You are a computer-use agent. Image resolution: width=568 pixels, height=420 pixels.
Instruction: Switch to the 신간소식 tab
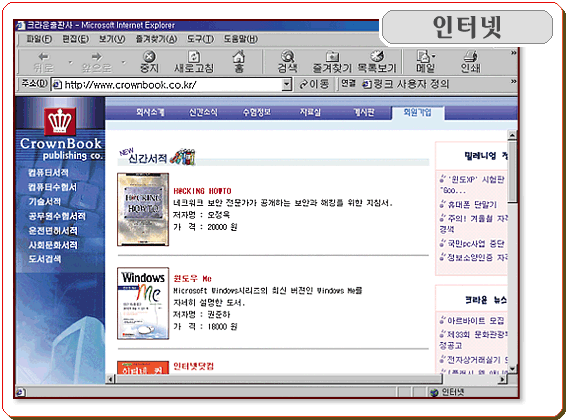point(203,112)
